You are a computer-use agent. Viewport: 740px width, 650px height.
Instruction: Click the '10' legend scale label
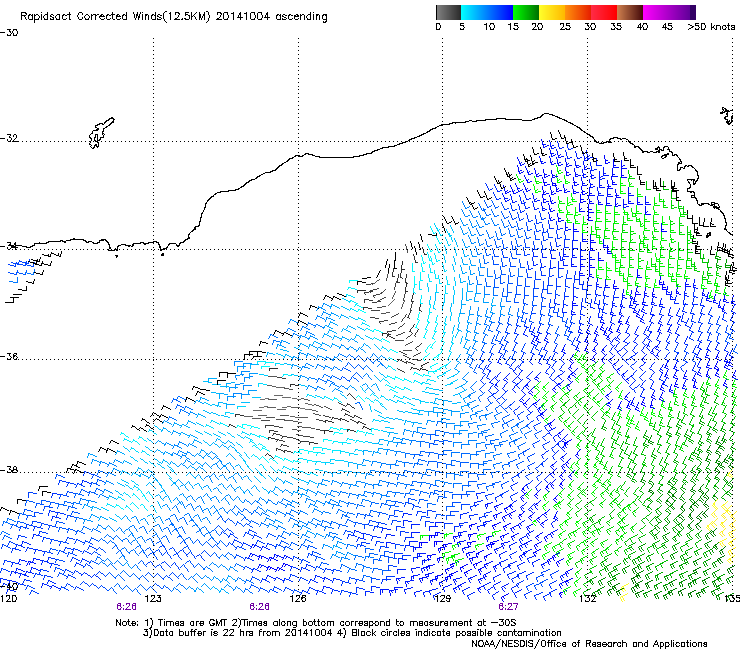pos(489,27)
